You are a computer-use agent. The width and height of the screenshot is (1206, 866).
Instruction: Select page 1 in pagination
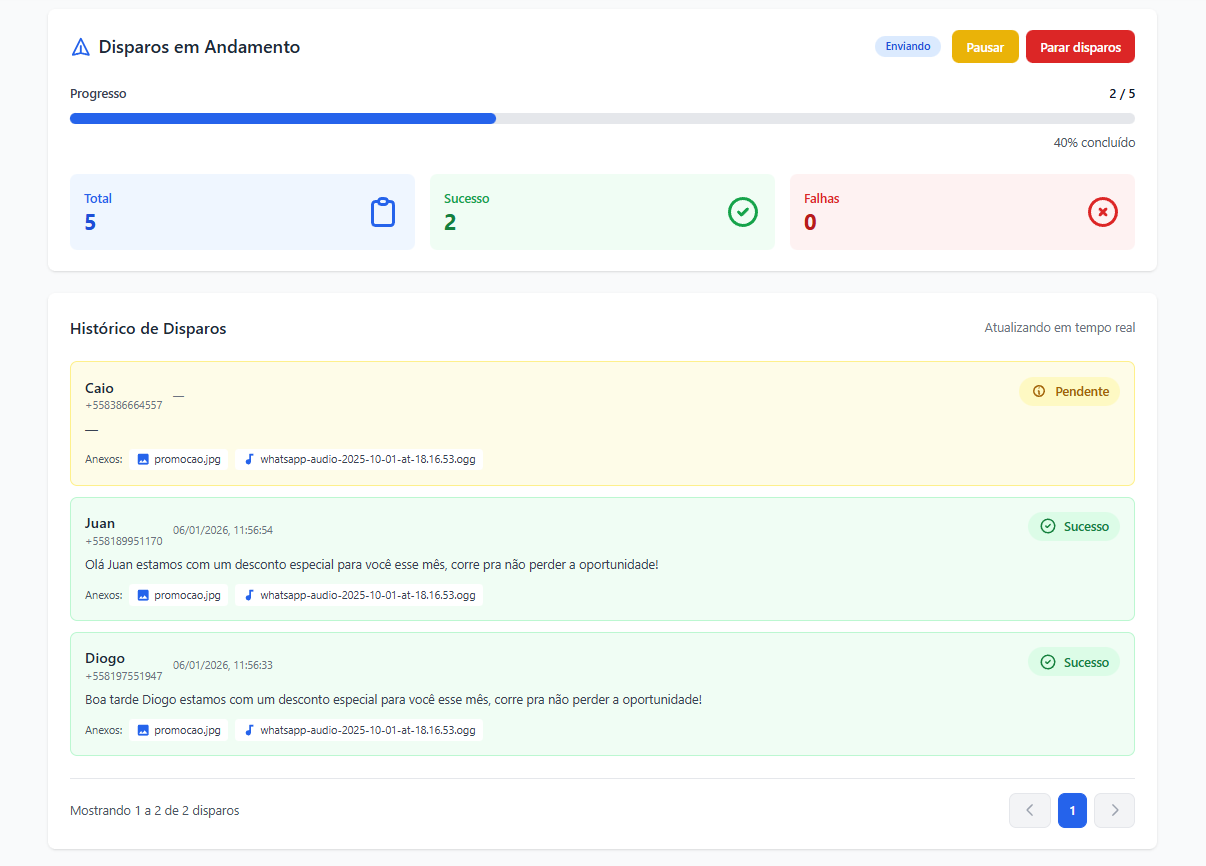point(1072,810)
